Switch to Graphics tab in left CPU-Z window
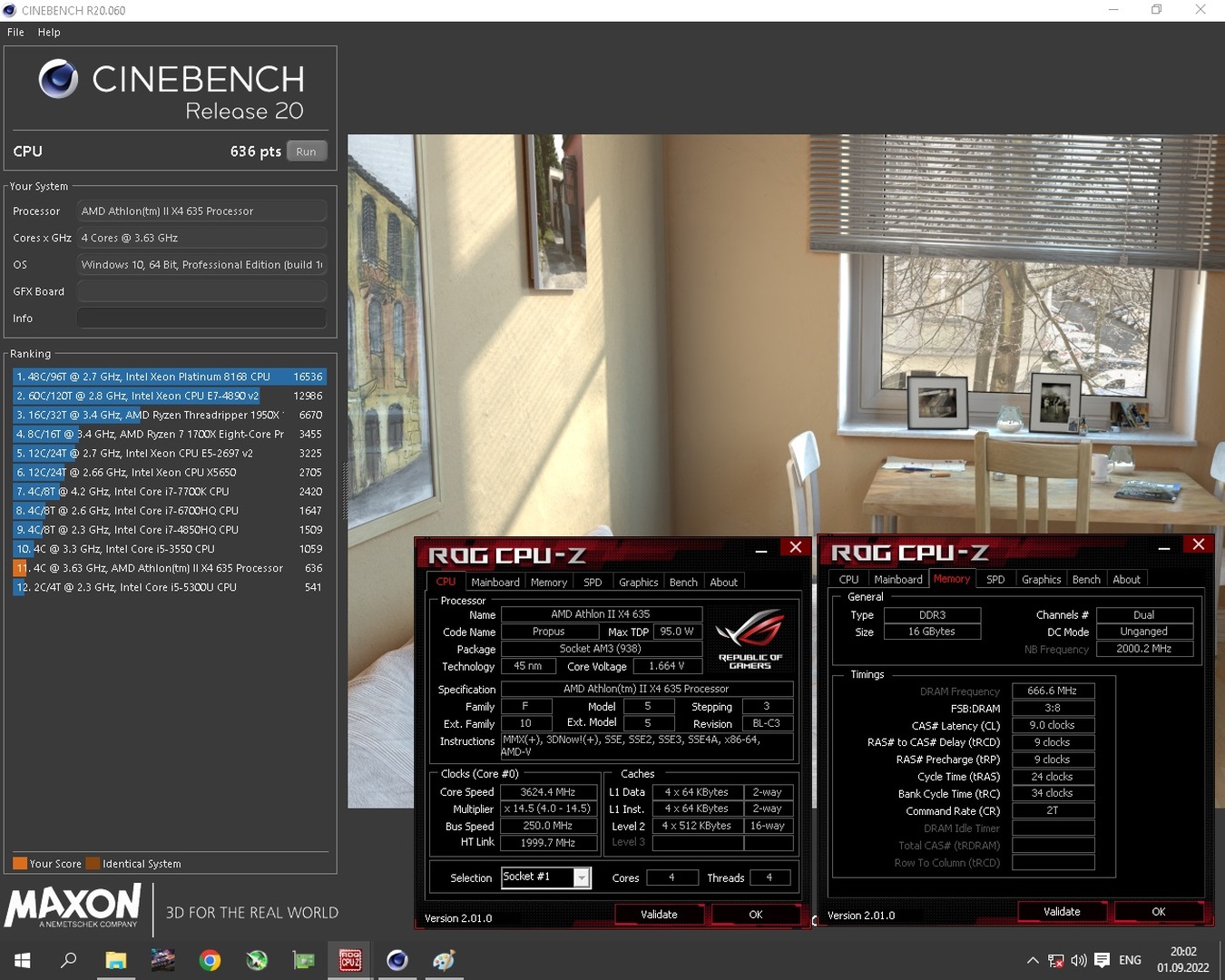The height and width of the screenshot is (980, 1225). (x=639, y=583)
